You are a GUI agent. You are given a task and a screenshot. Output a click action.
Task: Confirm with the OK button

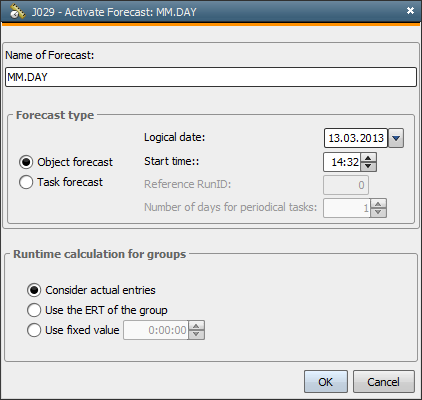[326, 382]
